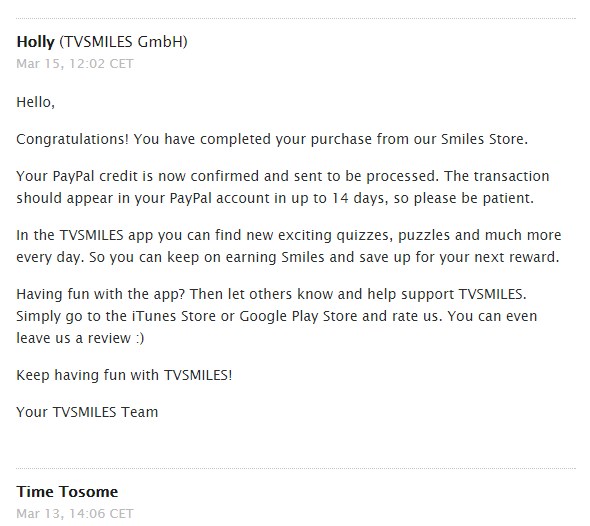The width and height of the screenshot is (590, 526).
Task: Click the Hello greeting line
Action: [35, 102]
